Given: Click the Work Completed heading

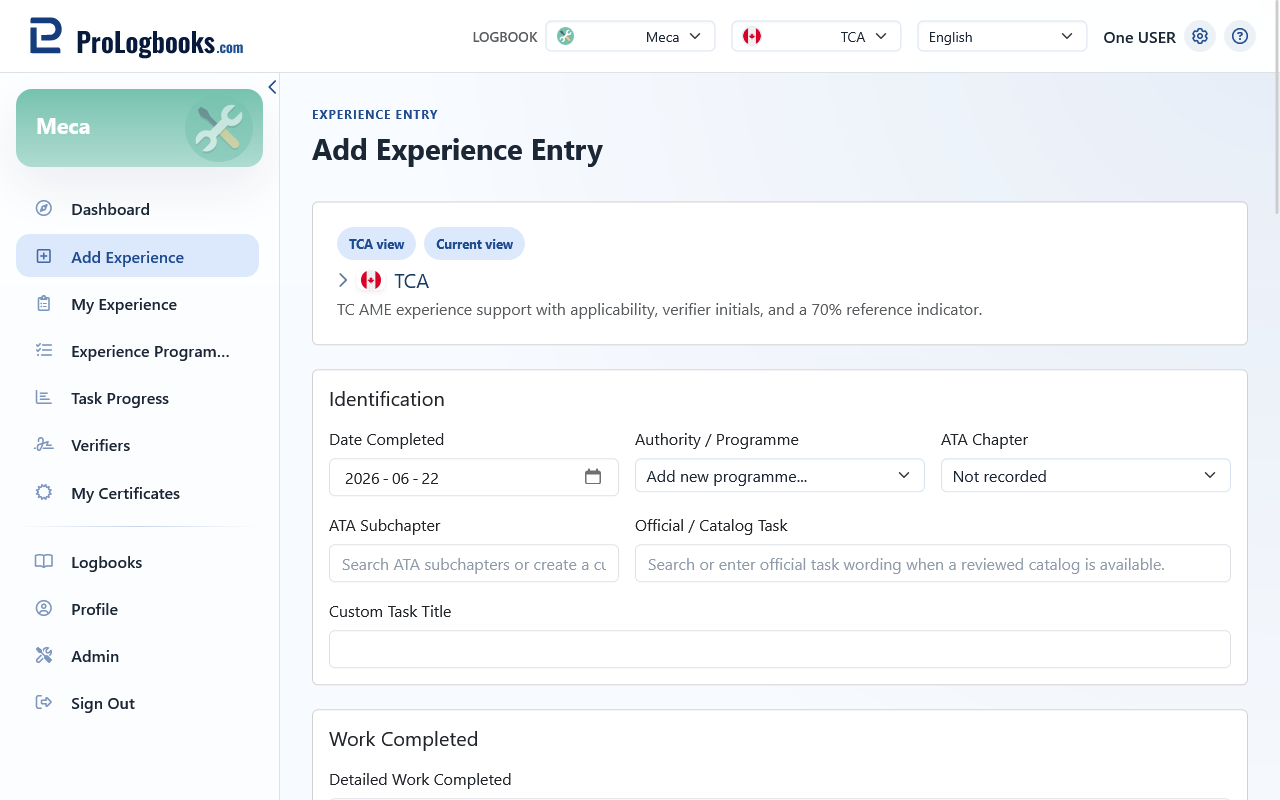Looking at the screenshot, I should [x=404, y=739].
